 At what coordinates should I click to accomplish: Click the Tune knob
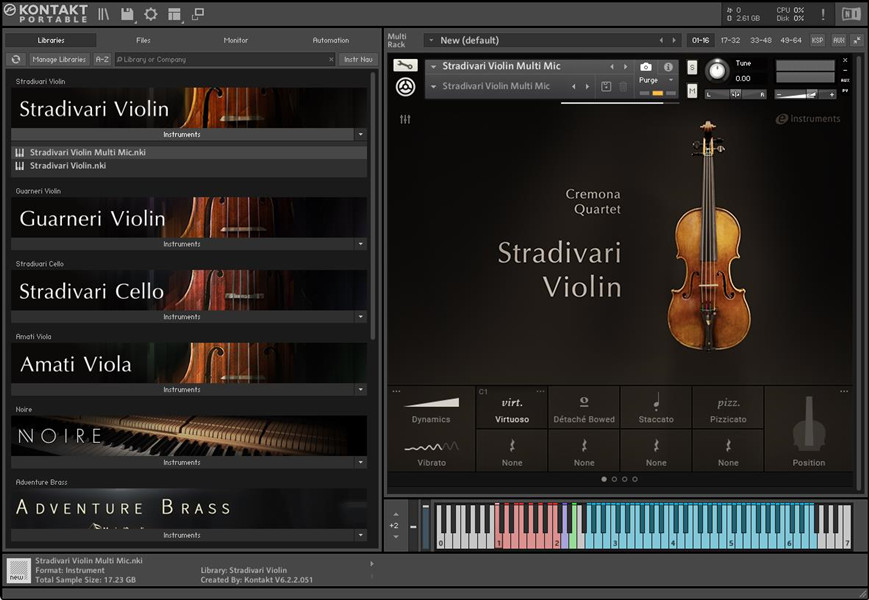pyautogui.click(x=716, y=70)
